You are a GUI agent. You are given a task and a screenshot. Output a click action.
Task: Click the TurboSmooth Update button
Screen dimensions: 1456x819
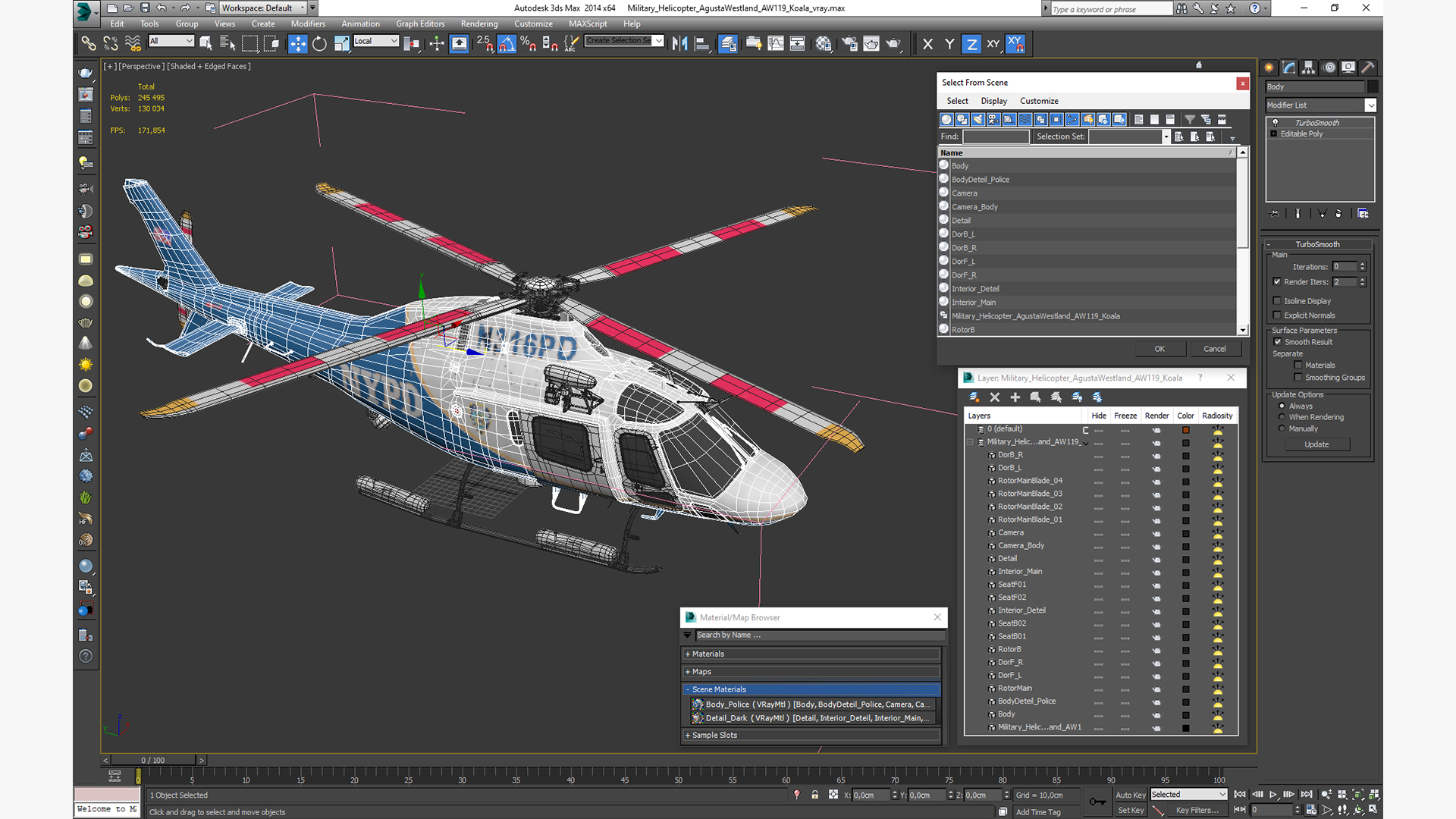click(1316, 444)
